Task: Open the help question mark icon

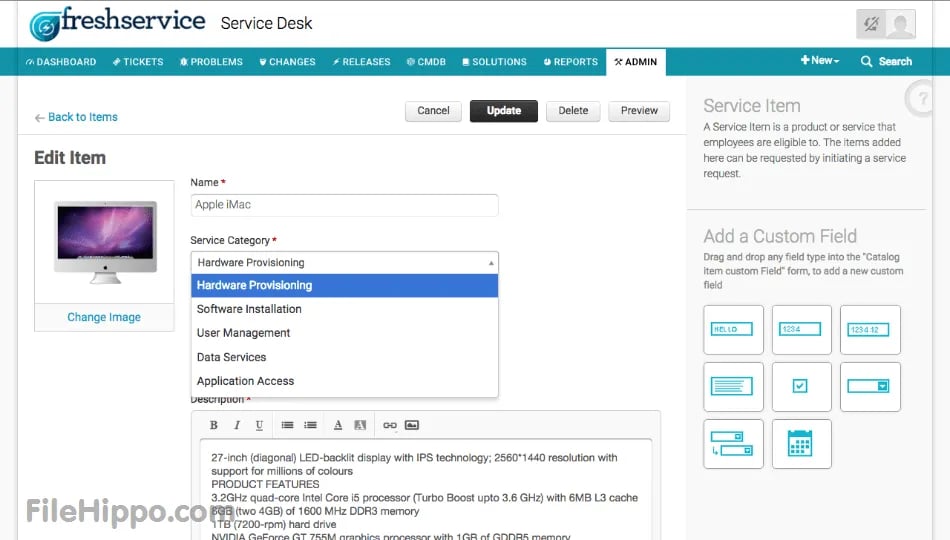Action: (922, 98)
